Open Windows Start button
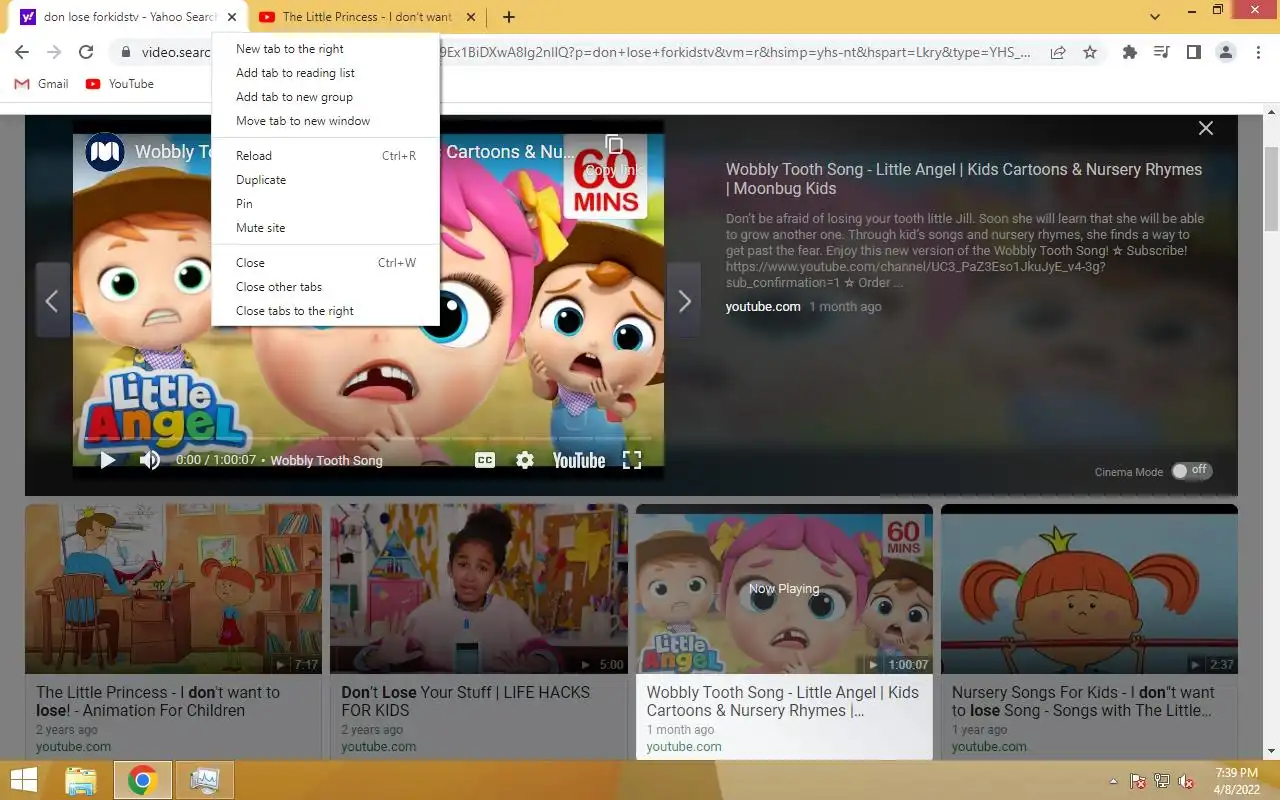This screenshot has width=1280, height=800. [24, 781]
